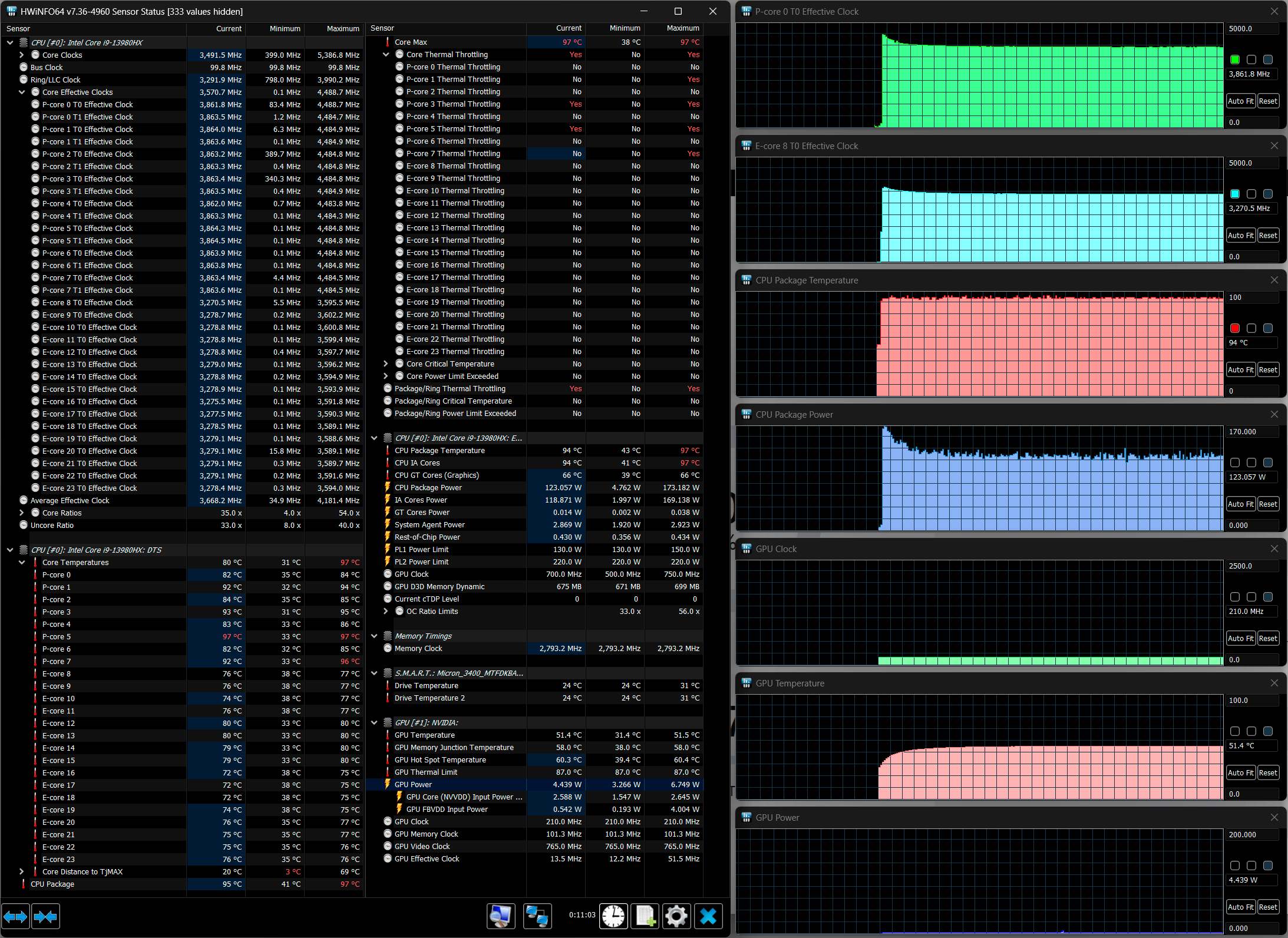Click the 5000.0 max field of P-core 0 graph
Viewport: 1288px width, 938px height.
1252,29
